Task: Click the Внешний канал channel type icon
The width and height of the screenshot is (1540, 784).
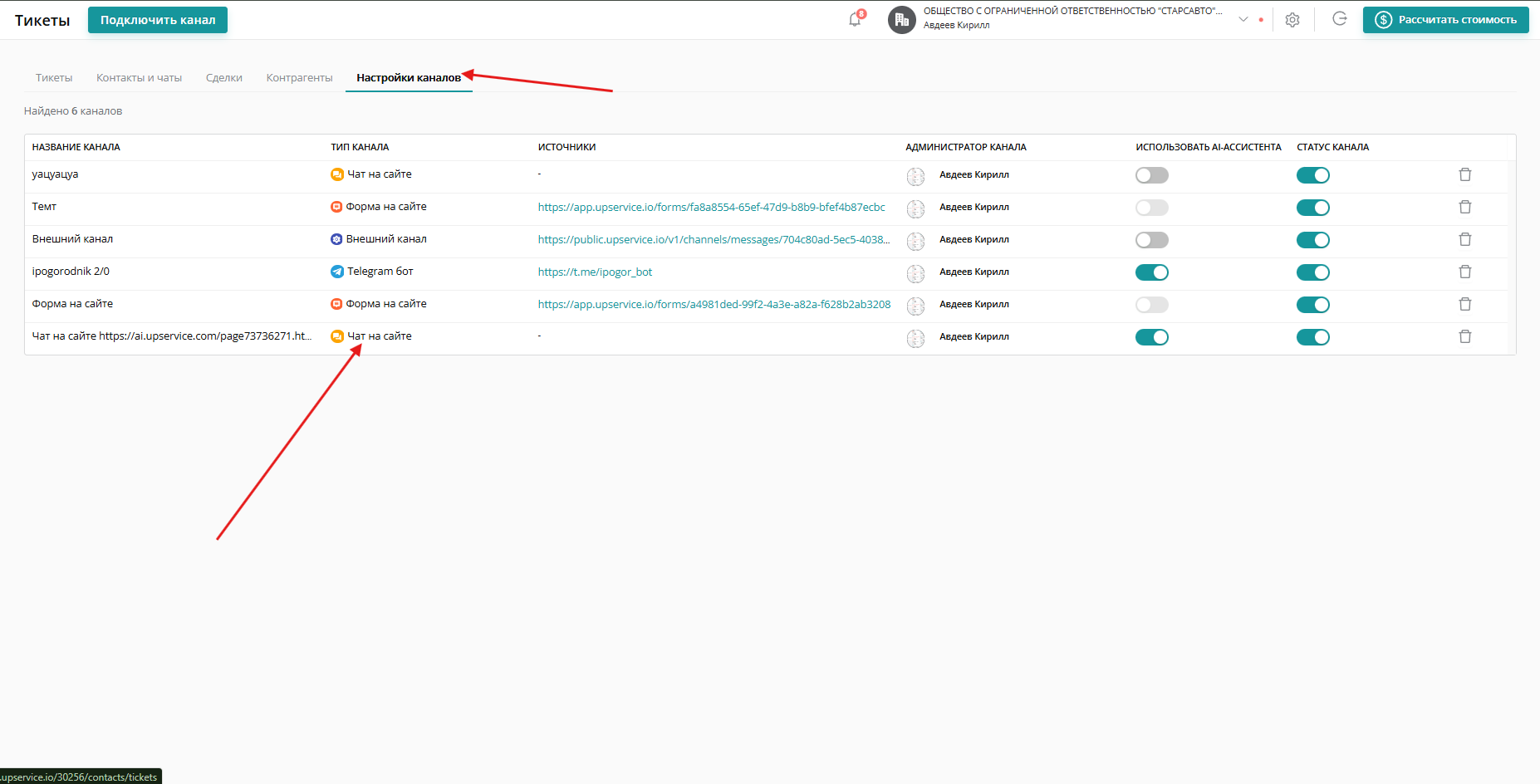Action: click(x=336, y=239)
